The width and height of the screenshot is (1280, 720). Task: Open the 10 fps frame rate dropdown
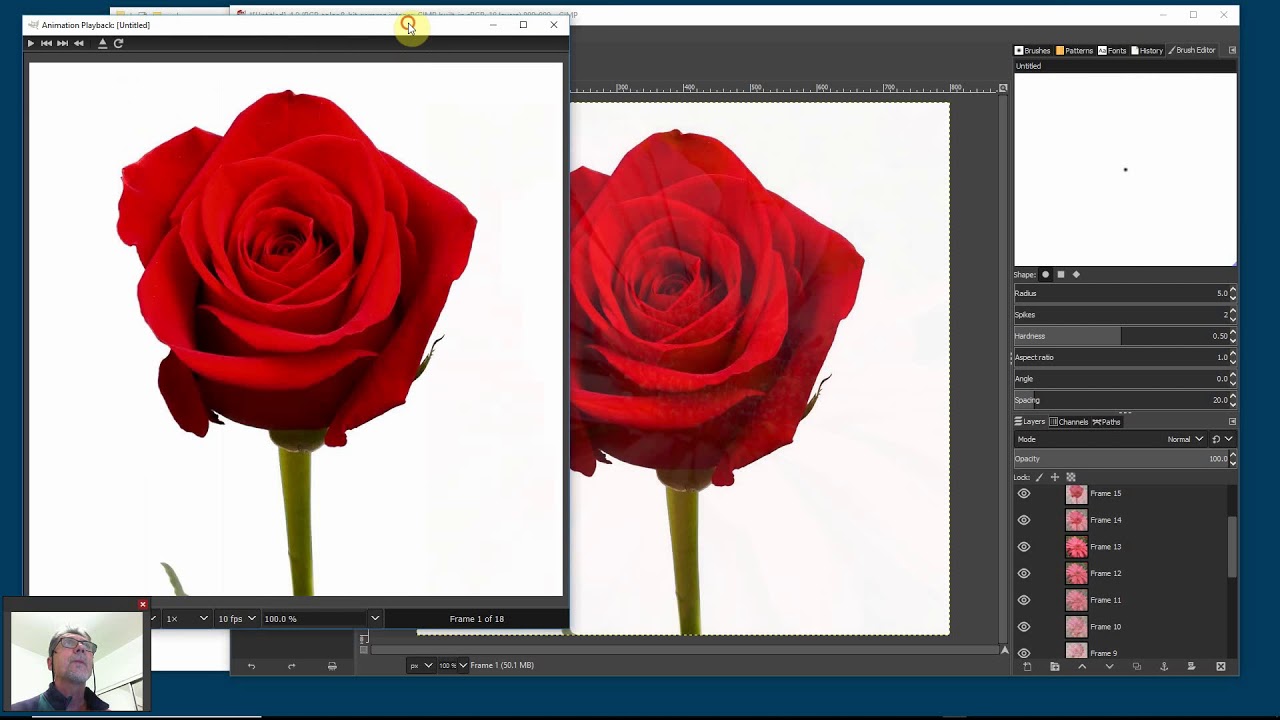pyautogui.click(x=237, y=619)
